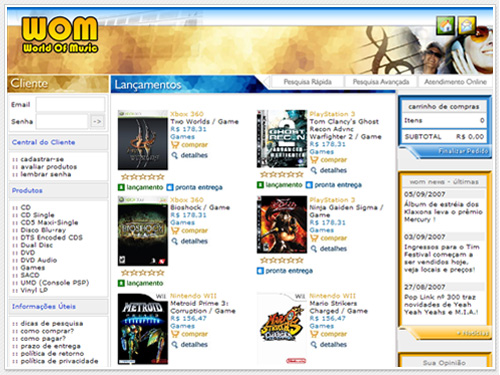Open the yellow mail envelope icon
Viewport: 500px width, 375px height.
pos(467,25)
